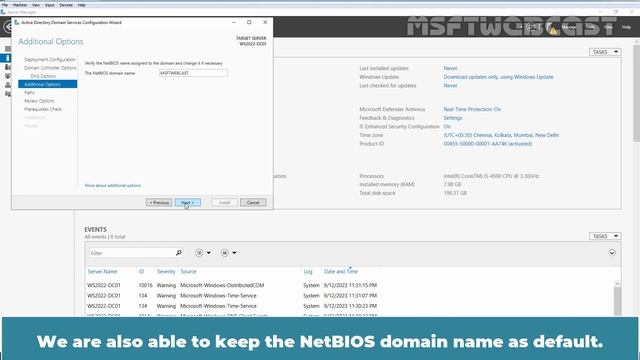
Task: Select the fourth icon in the left sidebar
Action: tap(7, 76)
